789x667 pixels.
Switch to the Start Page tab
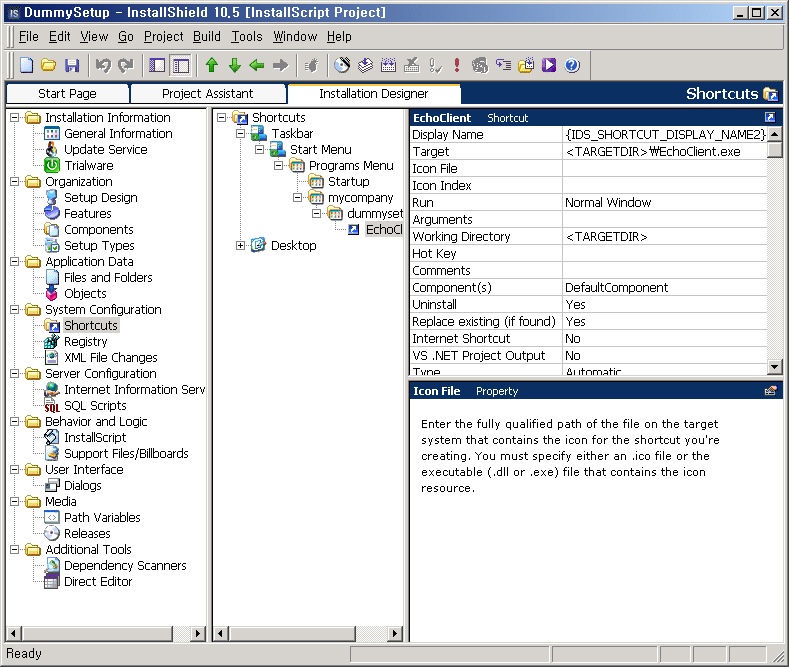(x=67, y=94)
